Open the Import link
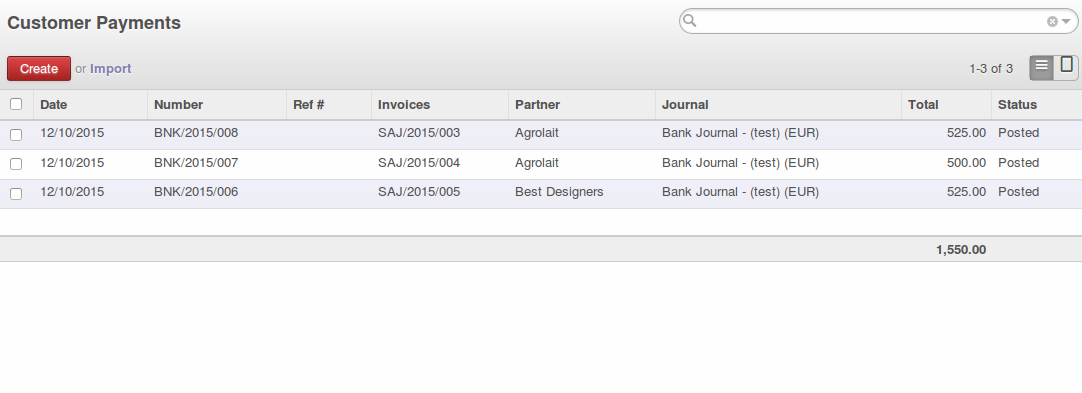Image resolution: width=1082 pixels, height=393 pixels. pyautogui.click(x=110, y=68)
